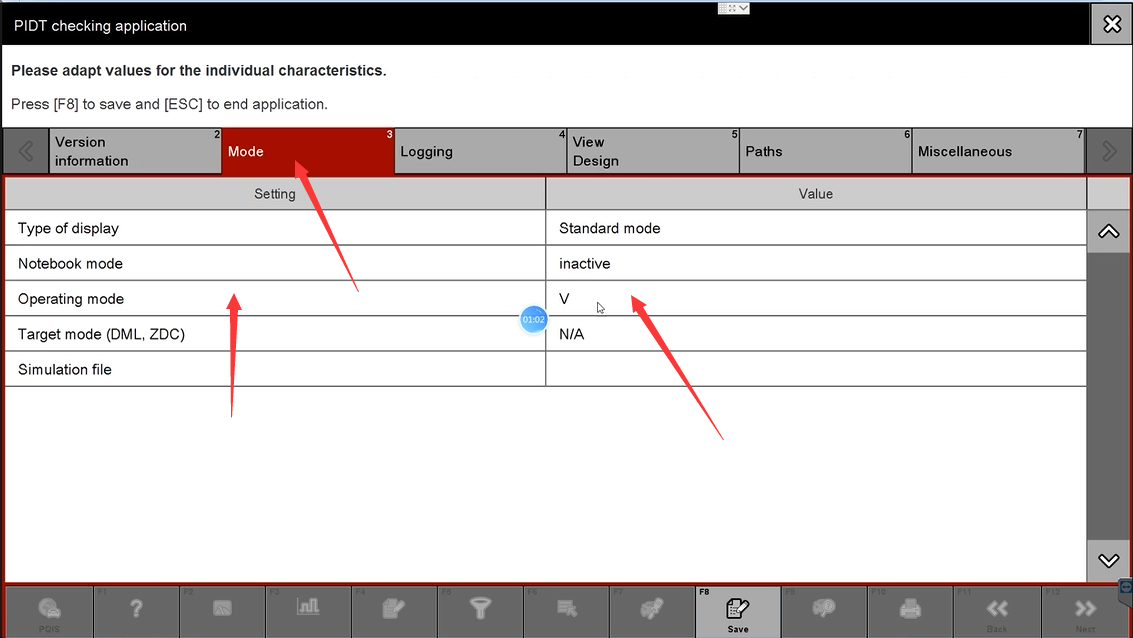Select the View Design tab
Viewport: 1133px width, 638px height.
click(652, 152)
